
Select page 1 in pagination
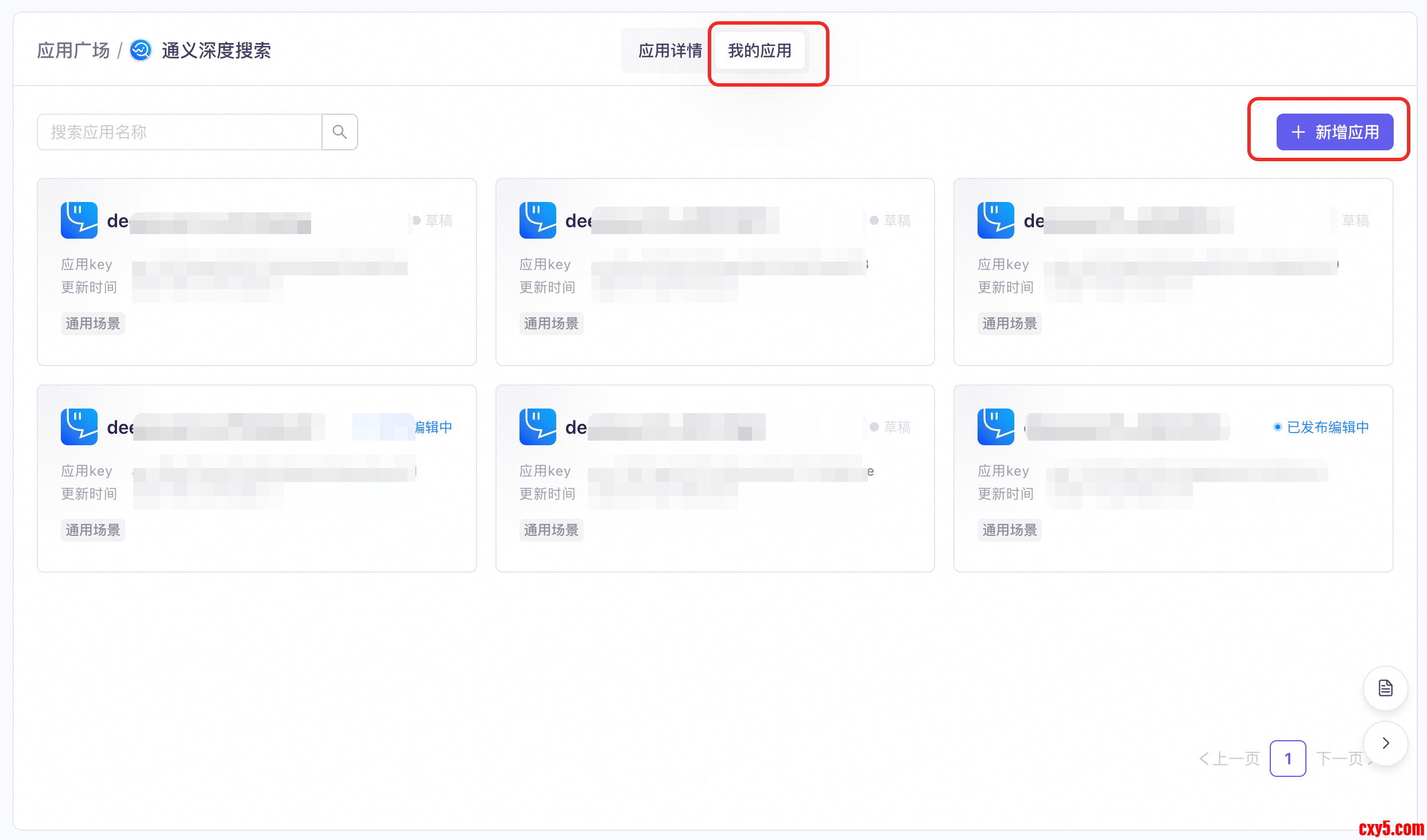coord(1288,759)
